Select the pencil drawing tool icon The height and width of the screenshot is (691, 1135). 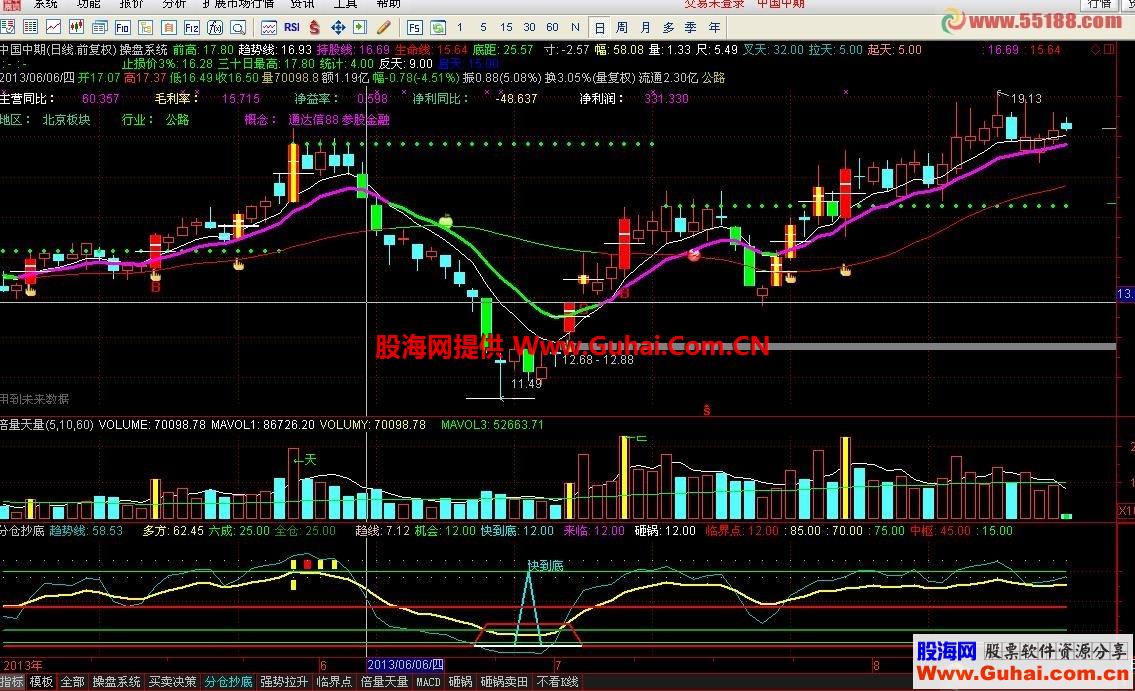pos(384,27)
